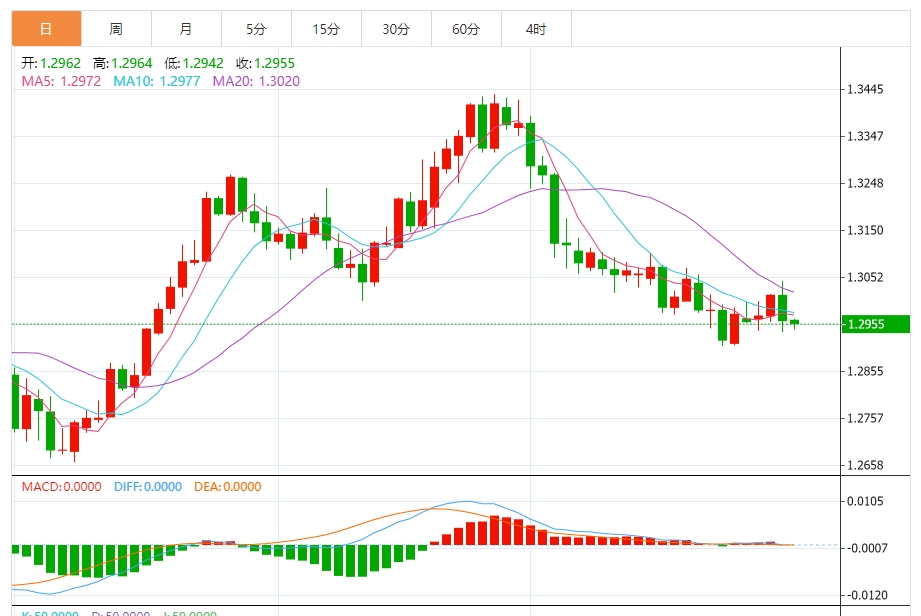The height and width of the screenshot is (616, 921).
Task: Select the 日 daily timeframe tab
Action: (46, 28)
